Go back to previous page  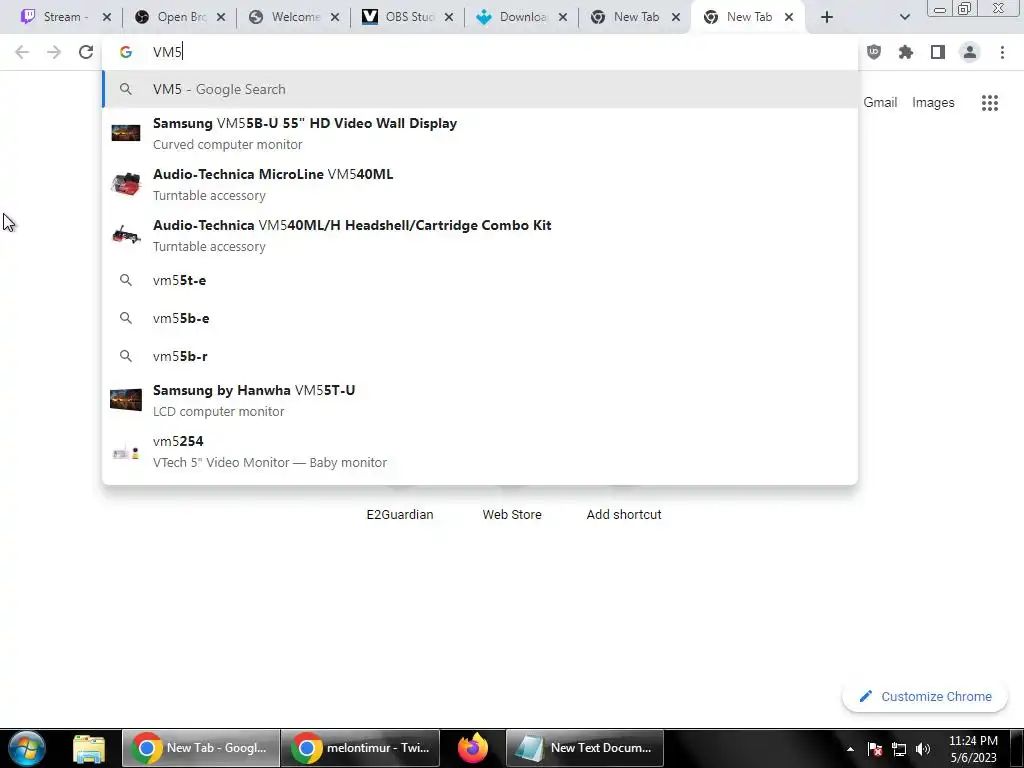(x=22, y=52)
